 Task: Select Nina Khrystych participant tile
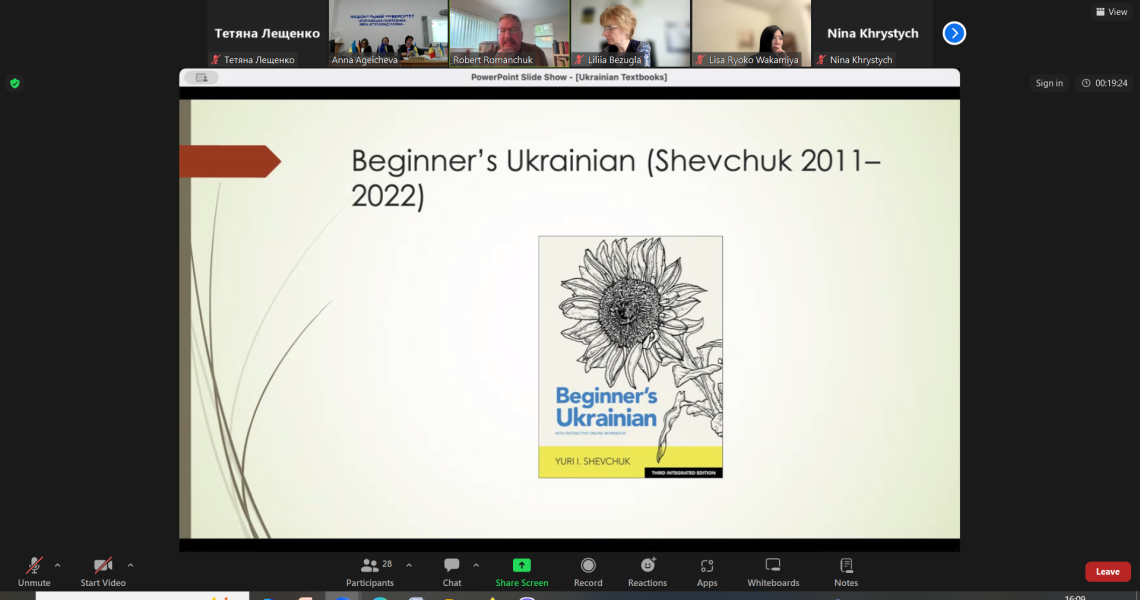[x=872, y=33]
